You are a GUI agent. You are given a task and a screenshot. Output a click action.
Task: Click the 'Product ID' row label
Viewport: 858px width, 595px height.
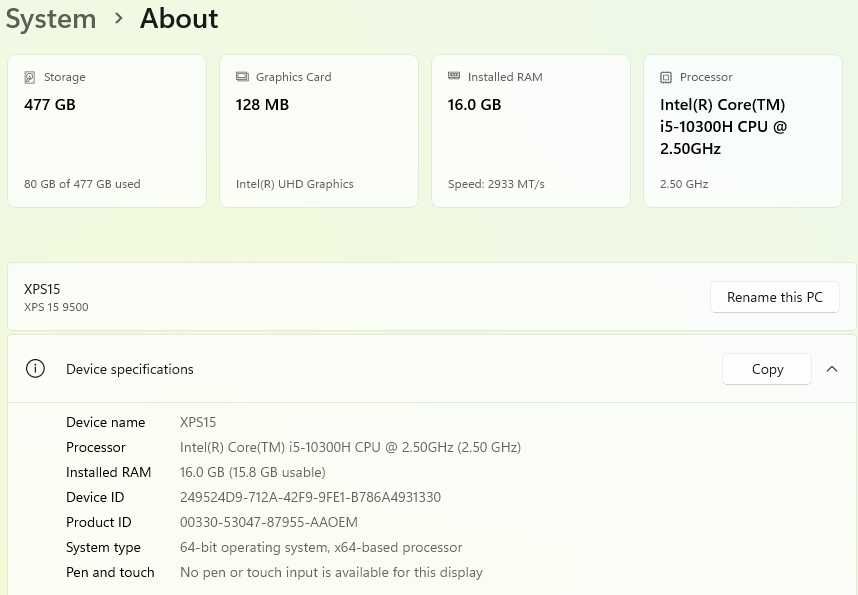[98, 522]
